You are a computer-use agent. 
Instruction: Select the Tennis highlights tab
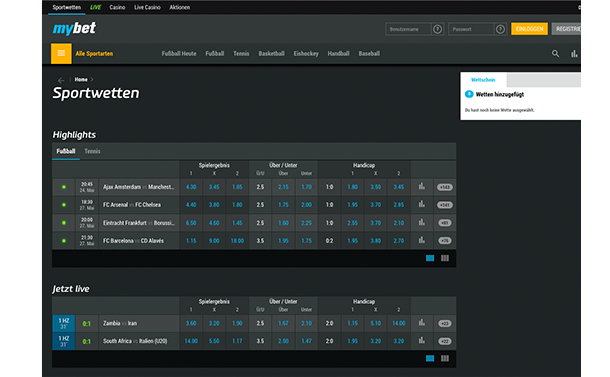[92, 151]
